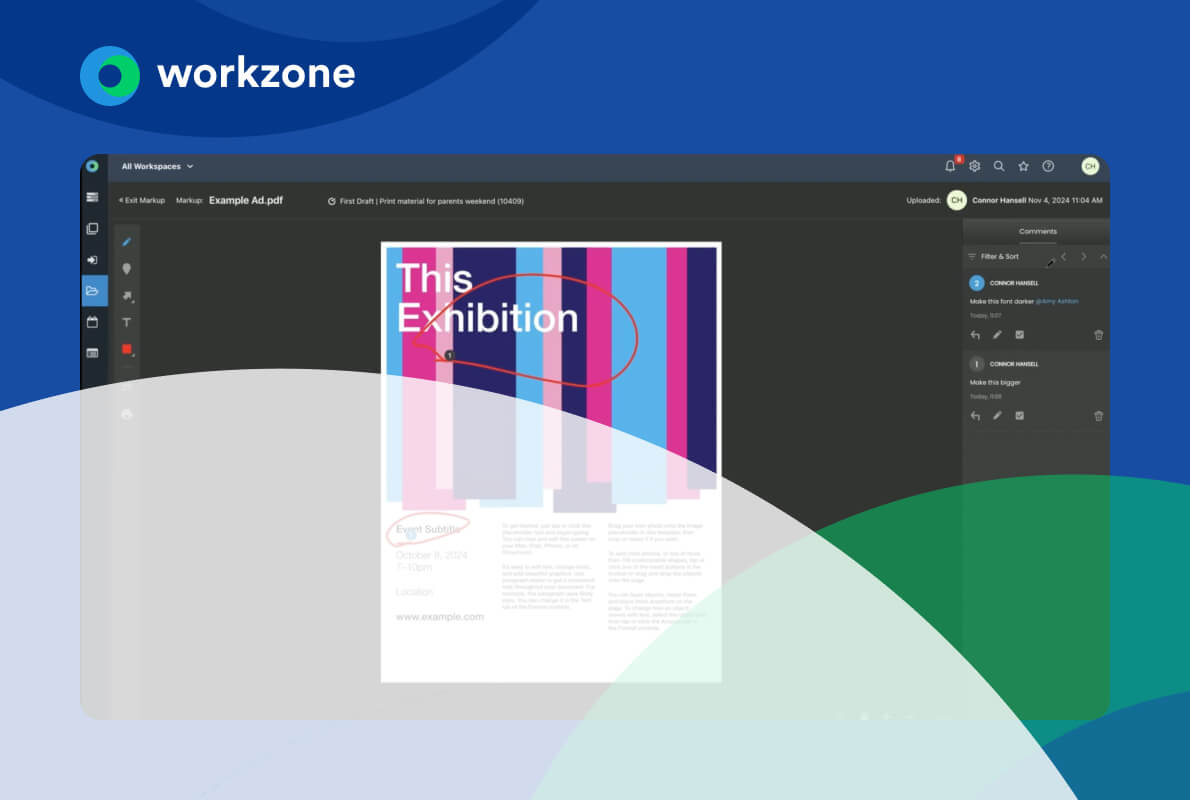The image size is (1190, 800).
Task: Go to the next comment using the arrow
Action: click(1083, 256)
